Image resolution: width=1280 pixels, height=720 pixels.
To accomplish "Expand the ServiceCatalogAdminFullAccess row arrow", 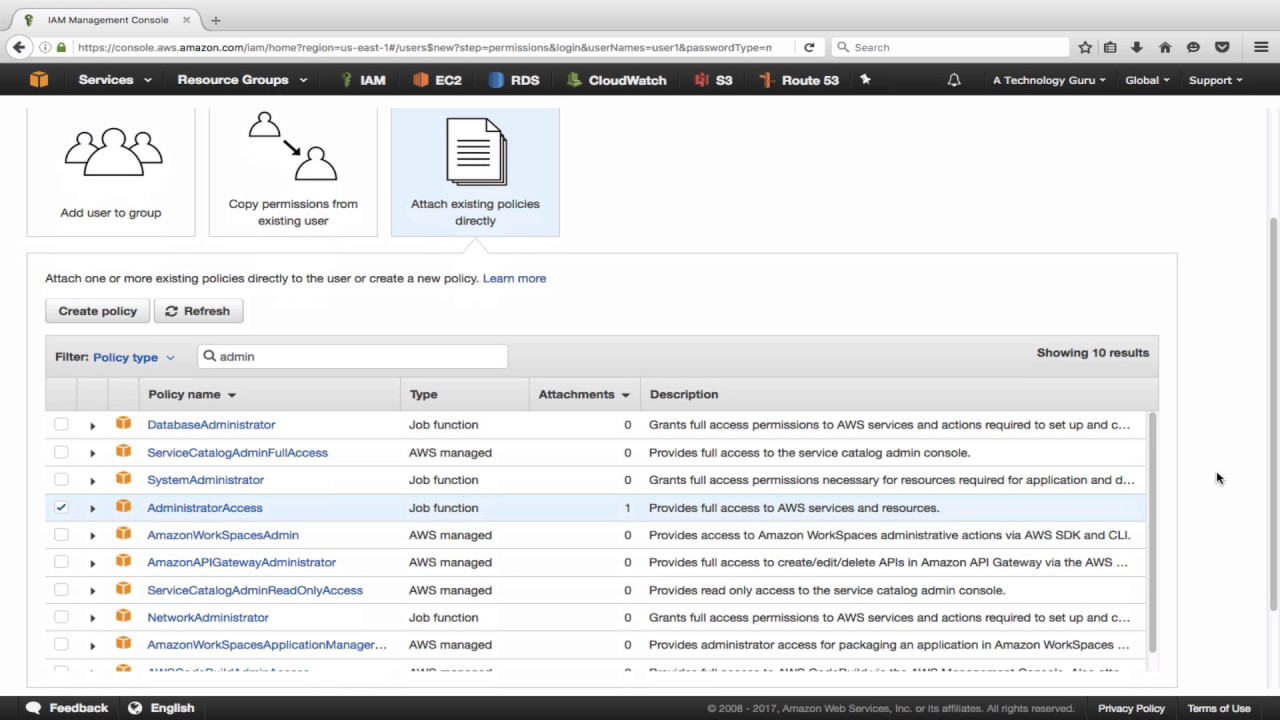I will 92,453.
